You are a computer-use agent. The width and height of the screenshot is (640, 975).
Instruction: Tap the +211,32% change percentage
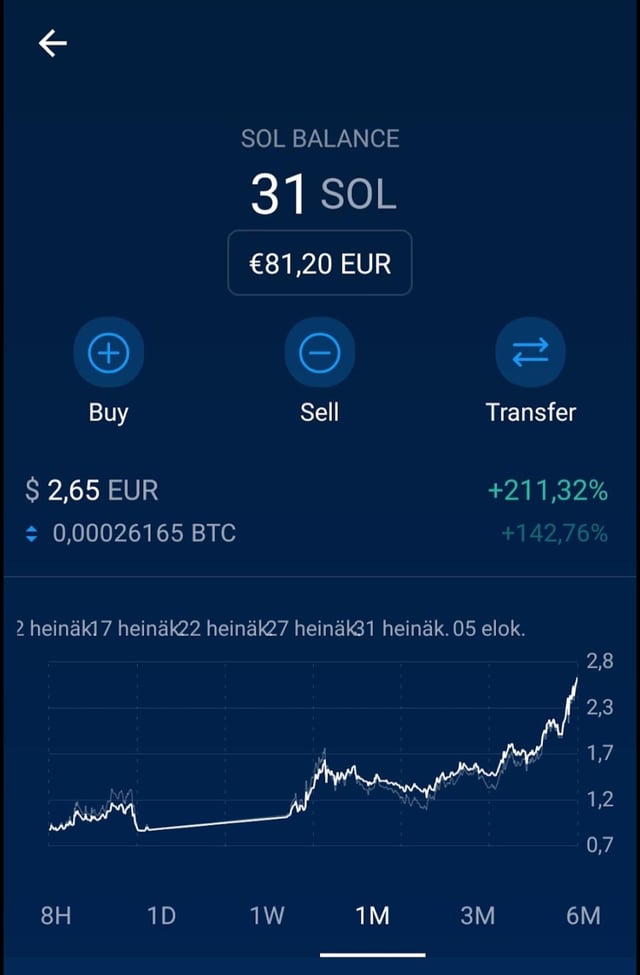click(547, 491)
